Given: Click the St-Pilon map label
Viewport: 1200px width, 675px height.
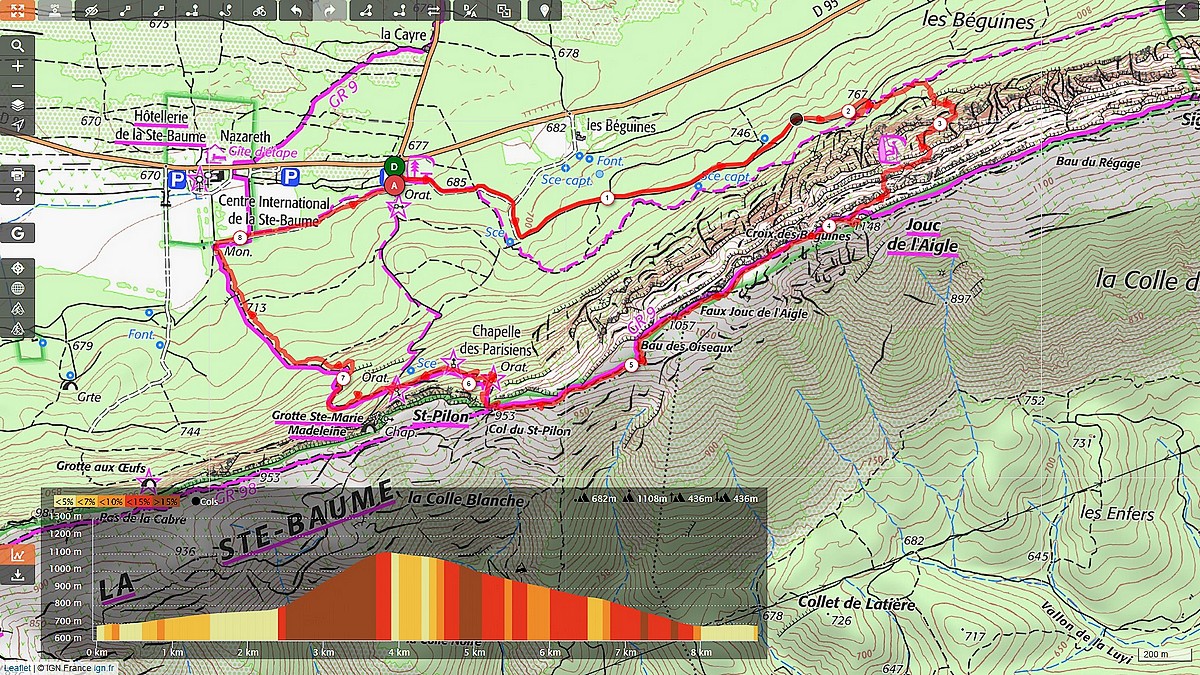Looking at the screenshot, I should coord(440,414).
